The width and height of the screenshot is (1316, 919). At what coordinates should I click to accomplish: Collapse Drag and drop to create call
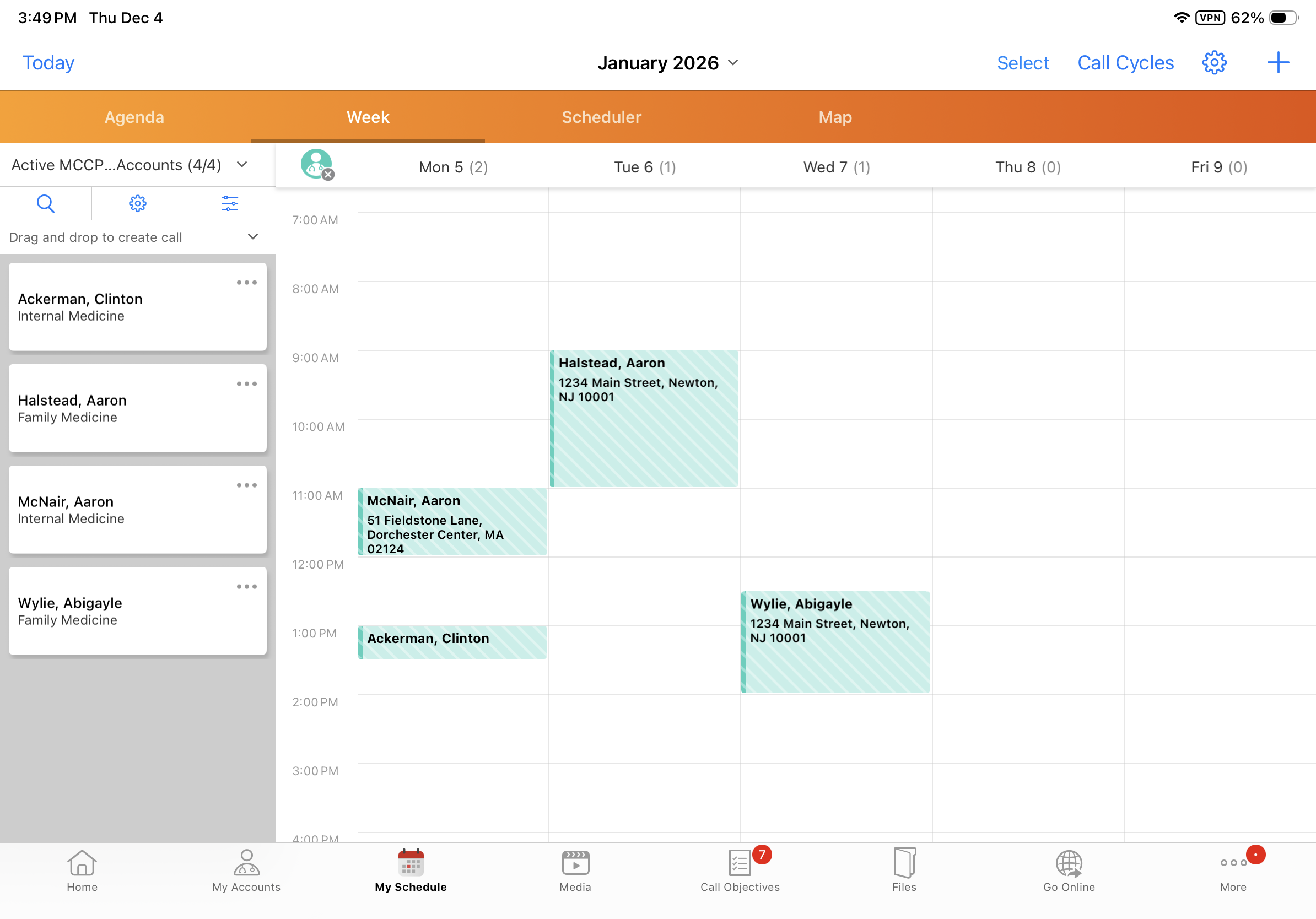click(253, 236)
